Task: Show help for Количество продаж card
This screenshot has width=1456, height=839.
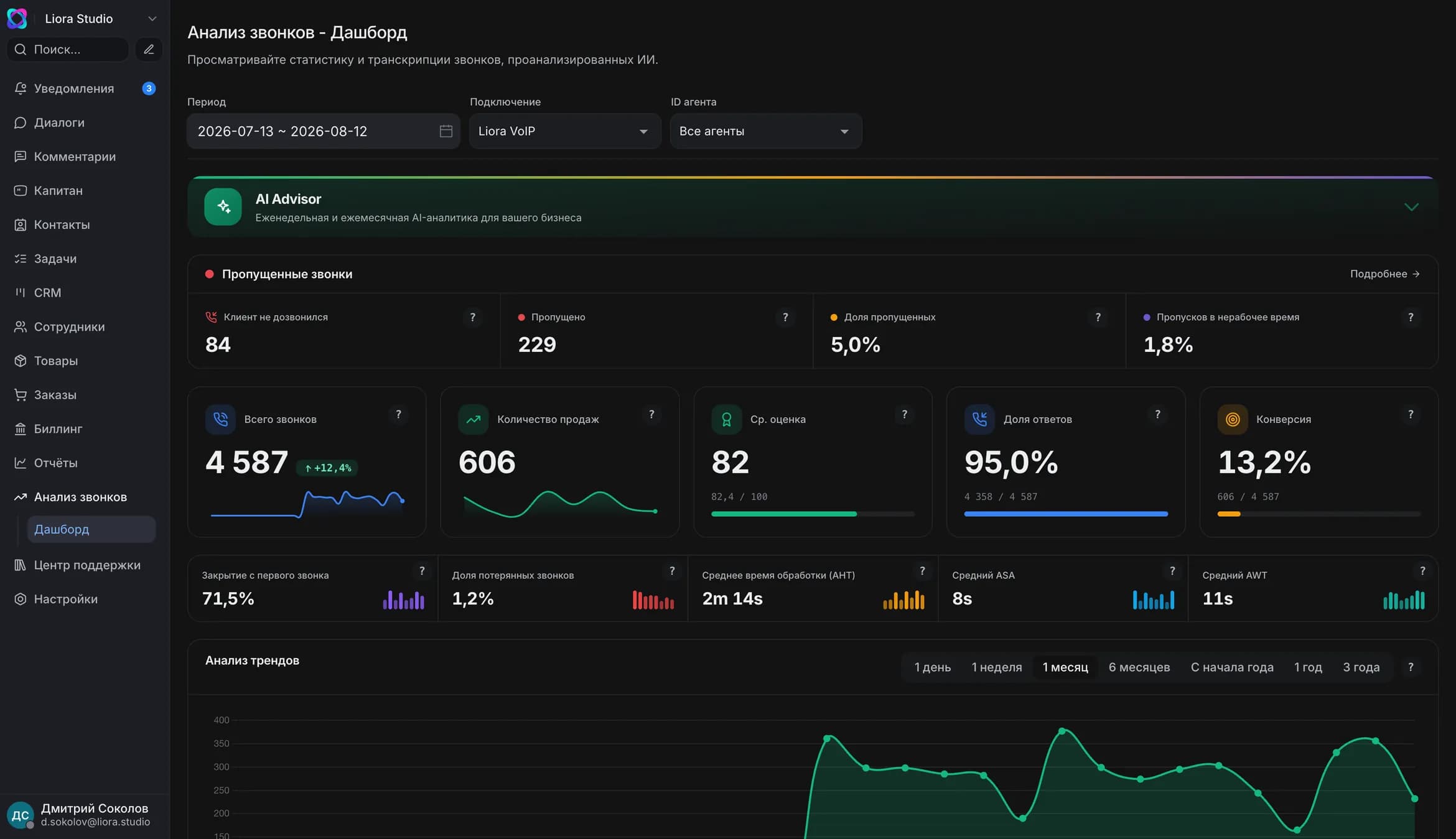Action: [x=651, y=414]
